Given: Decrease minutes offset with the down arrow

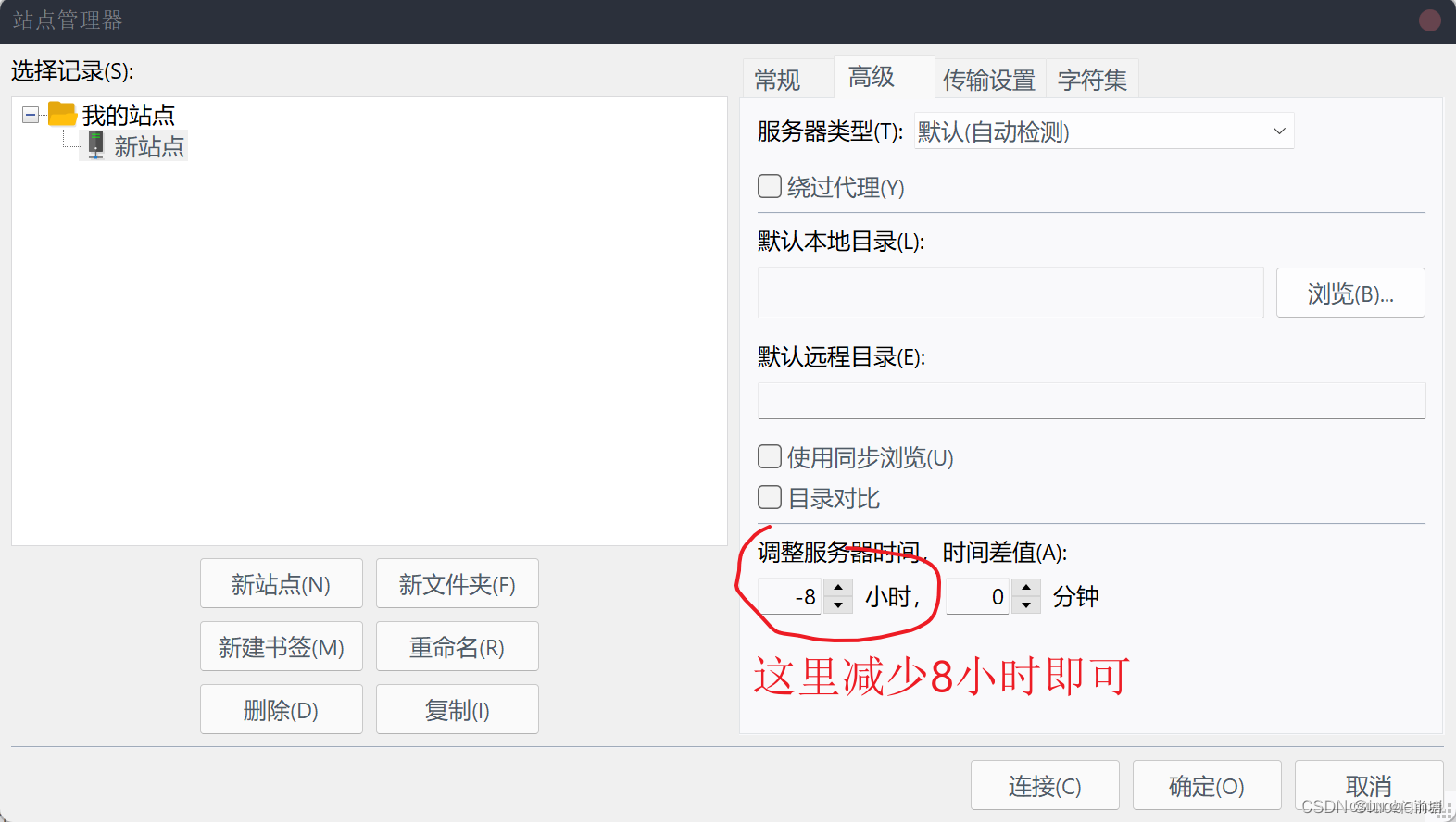Looking at the screenshot, I should click(x=1026, y=605).
